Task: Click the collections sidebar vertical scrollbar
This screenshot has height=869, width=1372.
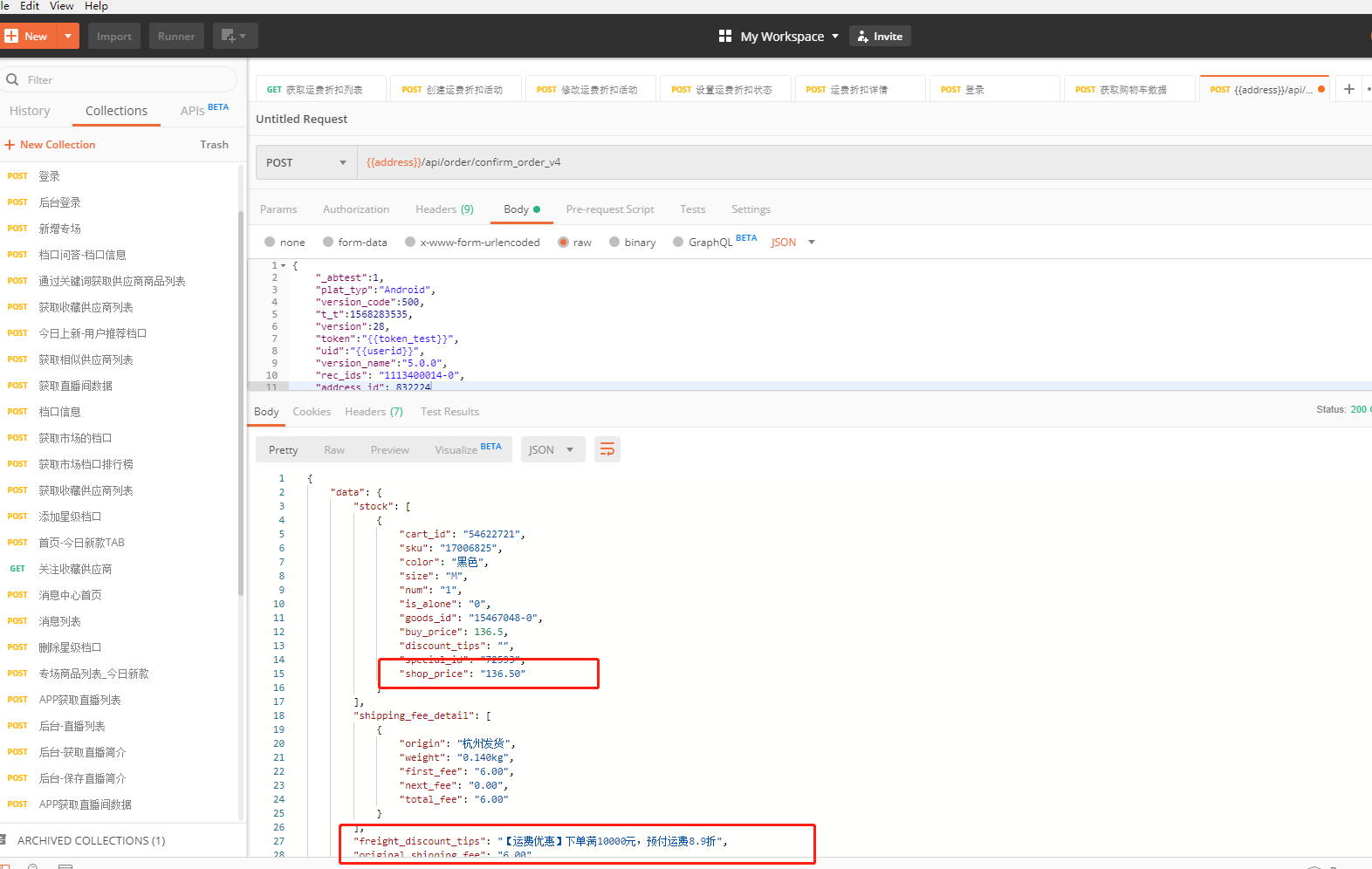Action: click(x=241, y=401)
